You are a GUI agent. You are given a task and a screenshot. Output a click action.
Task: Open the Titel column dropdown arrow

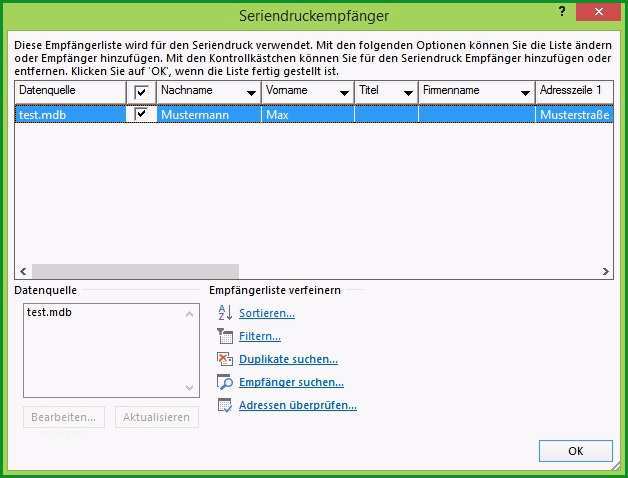408,93
